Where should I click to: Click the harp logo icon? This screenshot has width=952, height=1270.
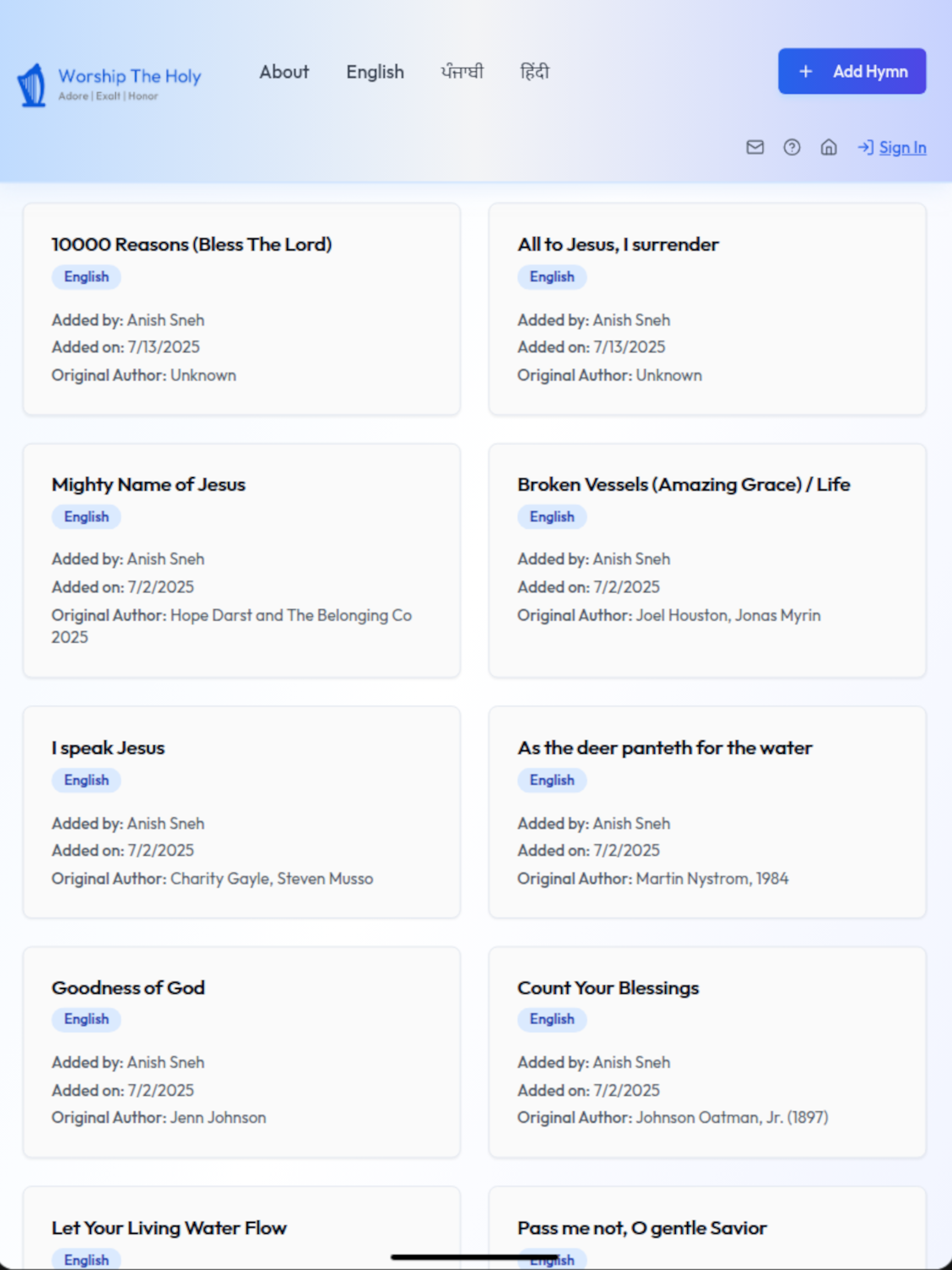(x=31, y=85)
